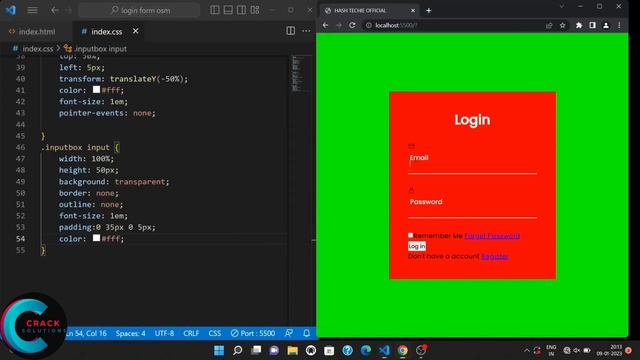Open the #fff color swatch on line 54
The width and height of the screenshot is (640, 360).
tap(96, 238)
